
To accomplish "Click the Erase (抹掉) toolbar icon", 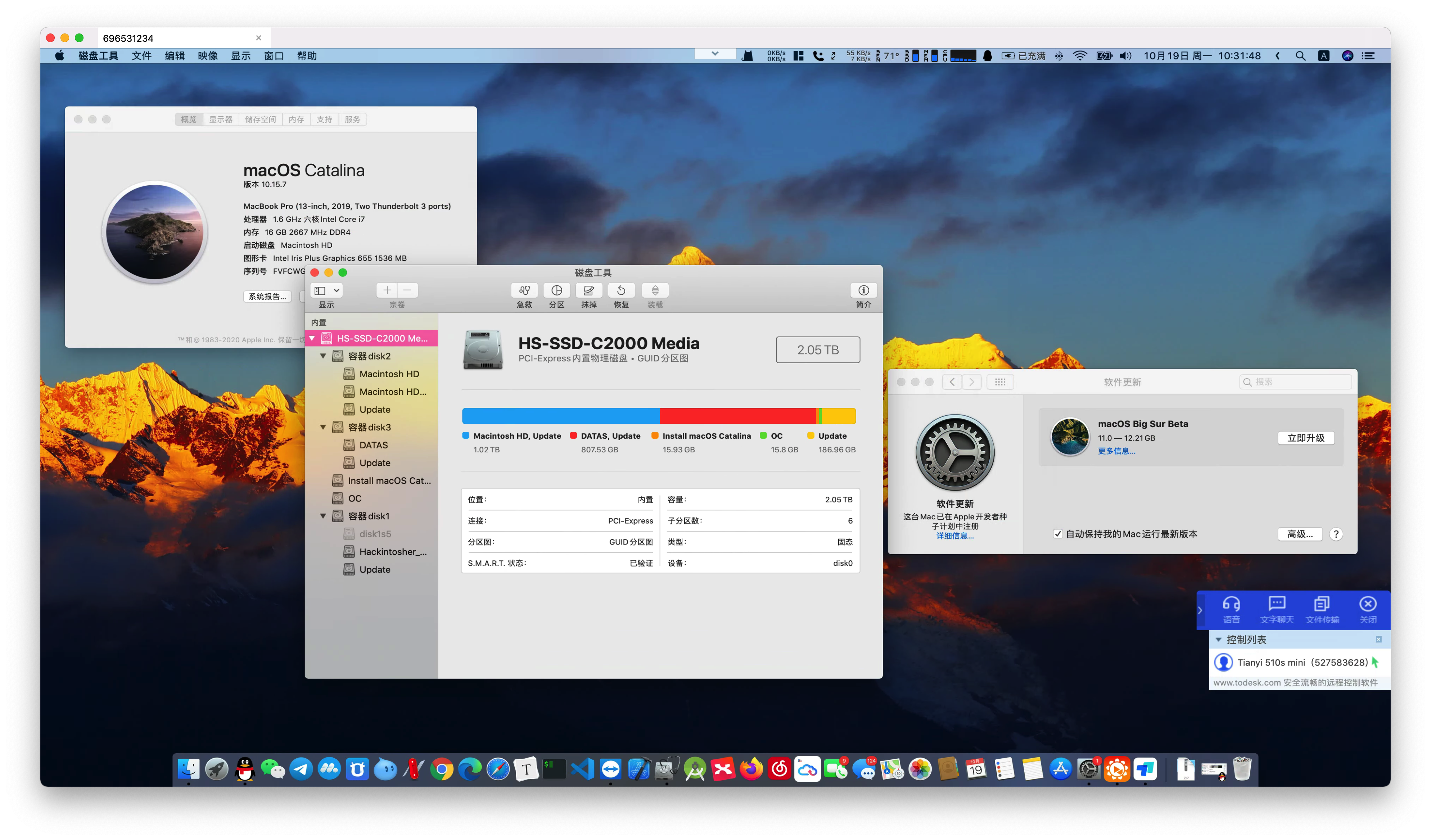I will [589, 290].
